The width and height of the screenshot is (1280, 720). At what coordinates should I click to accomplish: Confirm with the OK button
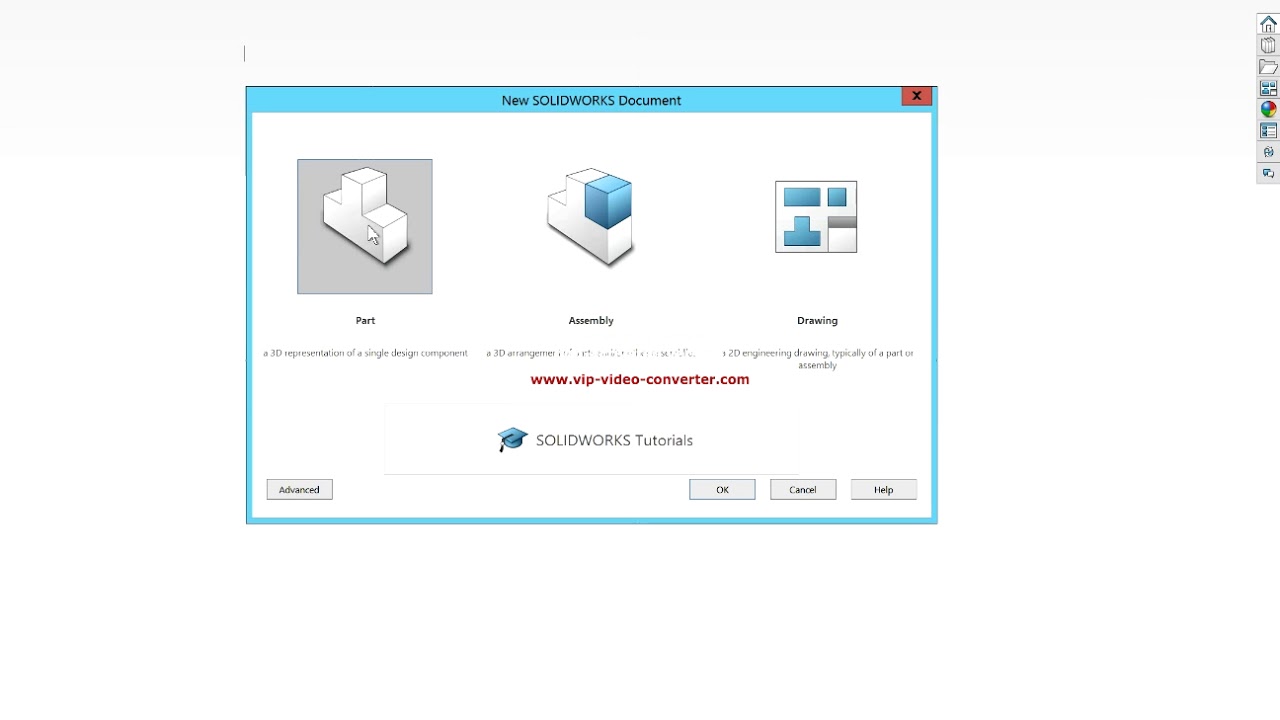[722, 489]
